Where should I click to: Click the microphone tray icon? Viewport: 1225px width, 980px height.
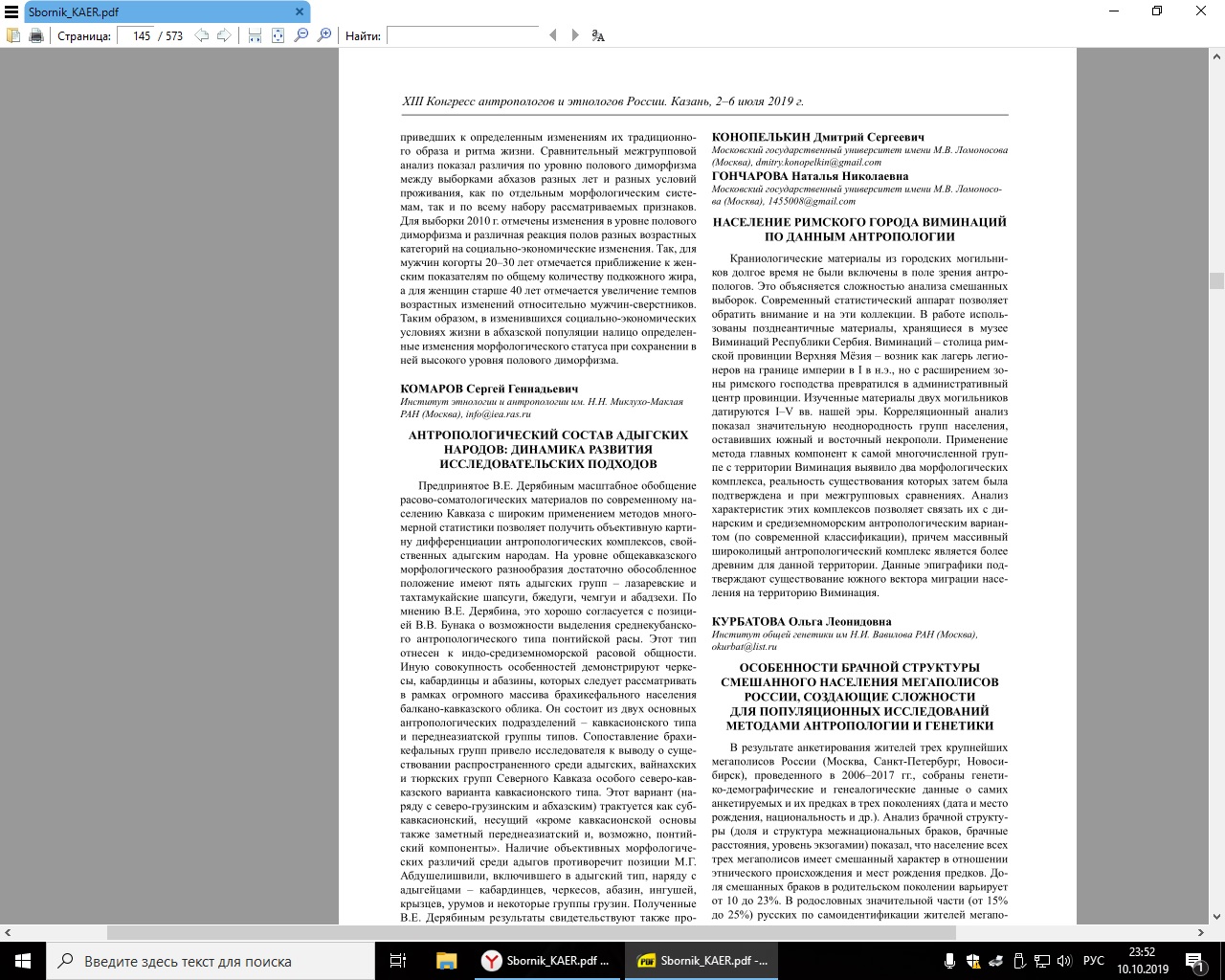click(x=949, y=961)
